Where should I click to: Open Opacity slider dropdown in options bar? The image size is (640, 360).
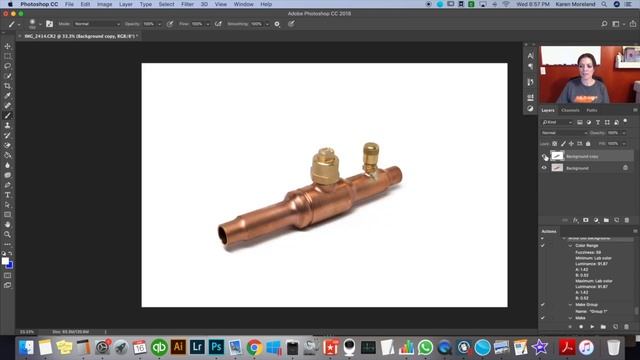pos(160,24)
